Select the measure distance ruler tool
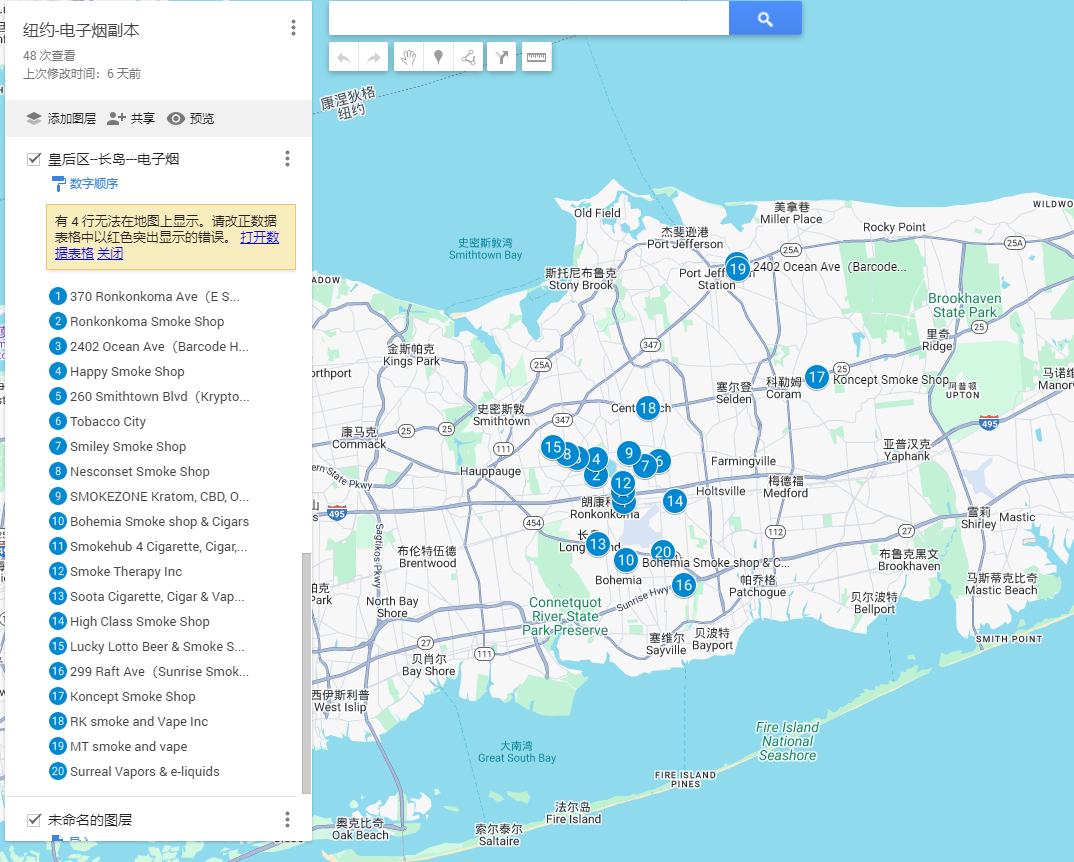Viewport: 1074px width, 862px height. click(537, 57)
